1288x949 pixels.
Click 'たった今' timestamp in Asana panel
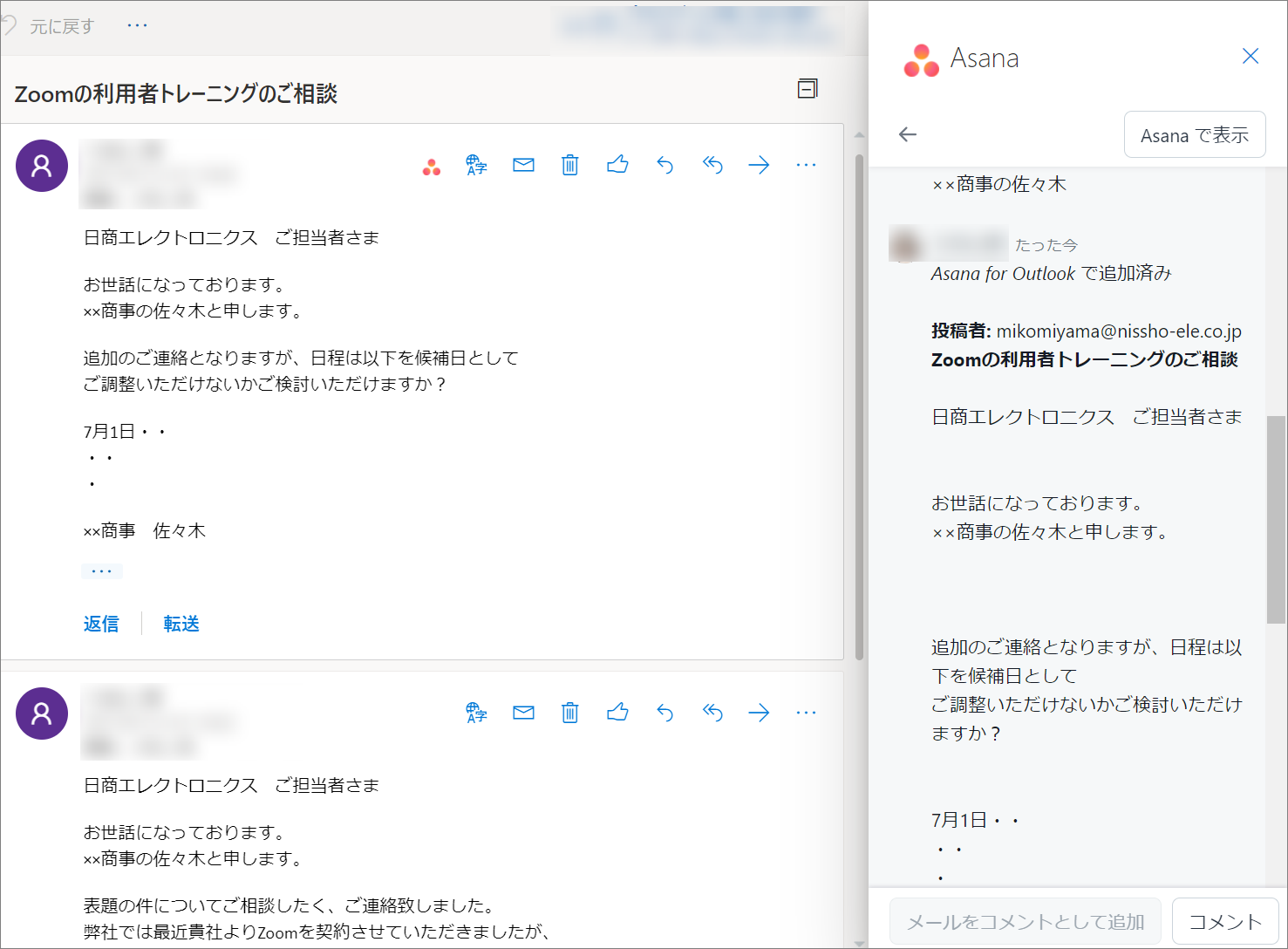(1046, 245)
